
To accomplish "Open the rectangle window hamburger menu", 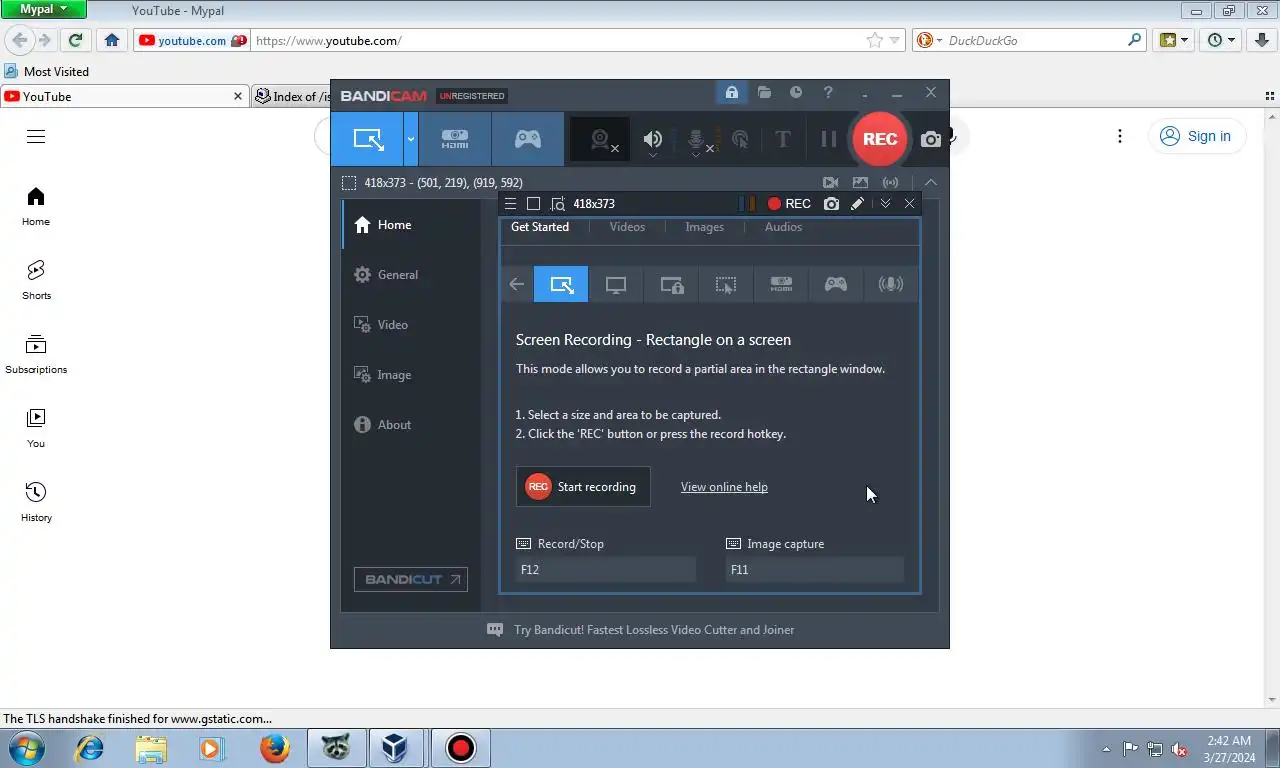I will [x=510, y=204].
